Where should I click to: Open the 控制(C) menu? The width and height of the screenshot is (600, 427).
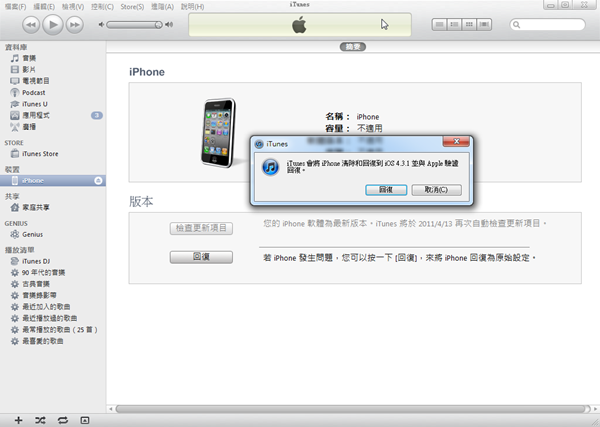coord(102,7)
